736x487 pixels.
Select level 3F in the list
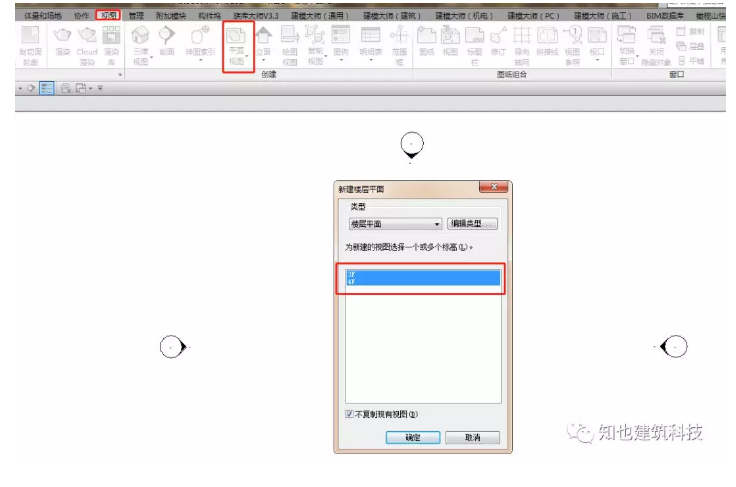pyautogui.click(x=423, y=274)
